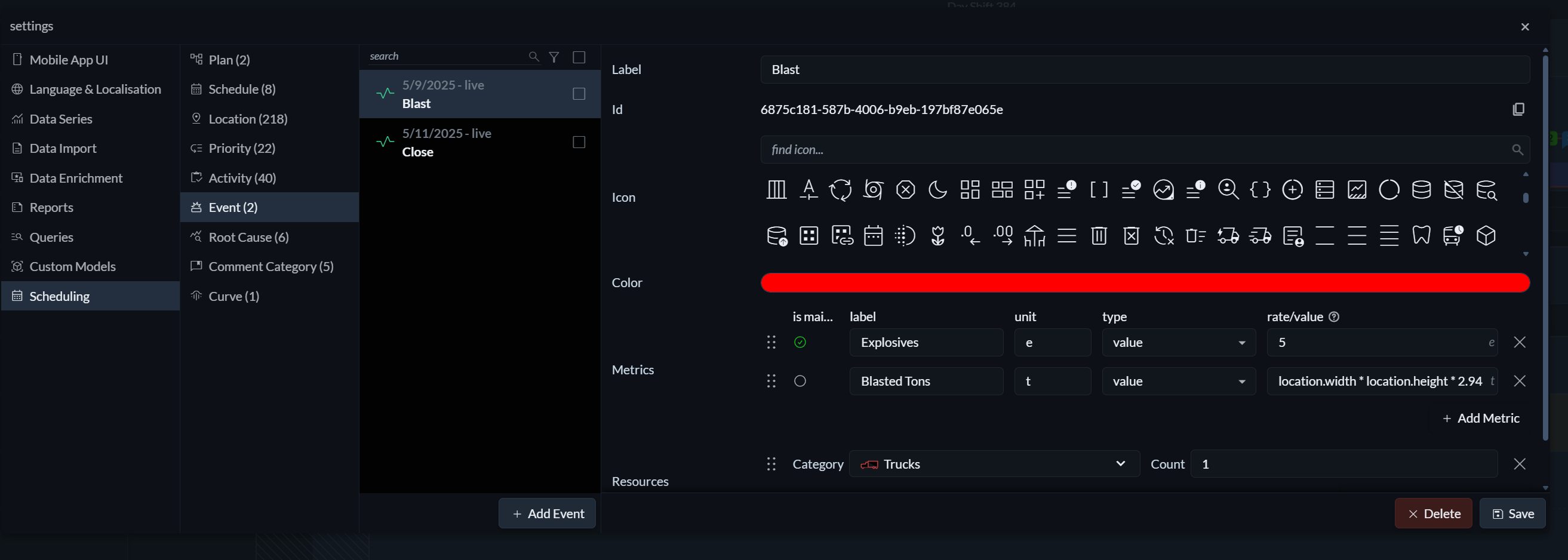Grab the Explosives row drag handle

(x=771, y=342)
